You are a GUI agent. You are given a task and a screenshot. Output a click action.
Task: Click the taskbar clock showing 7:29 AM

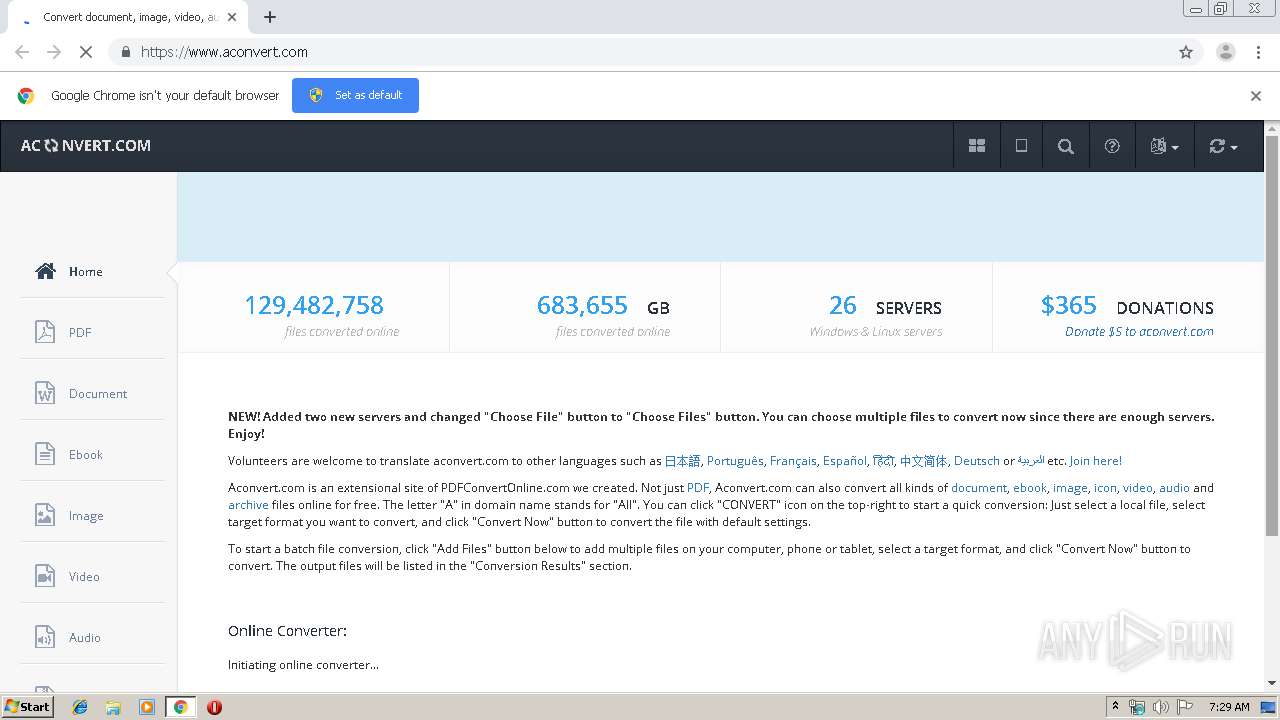[x=1229, y=707]
